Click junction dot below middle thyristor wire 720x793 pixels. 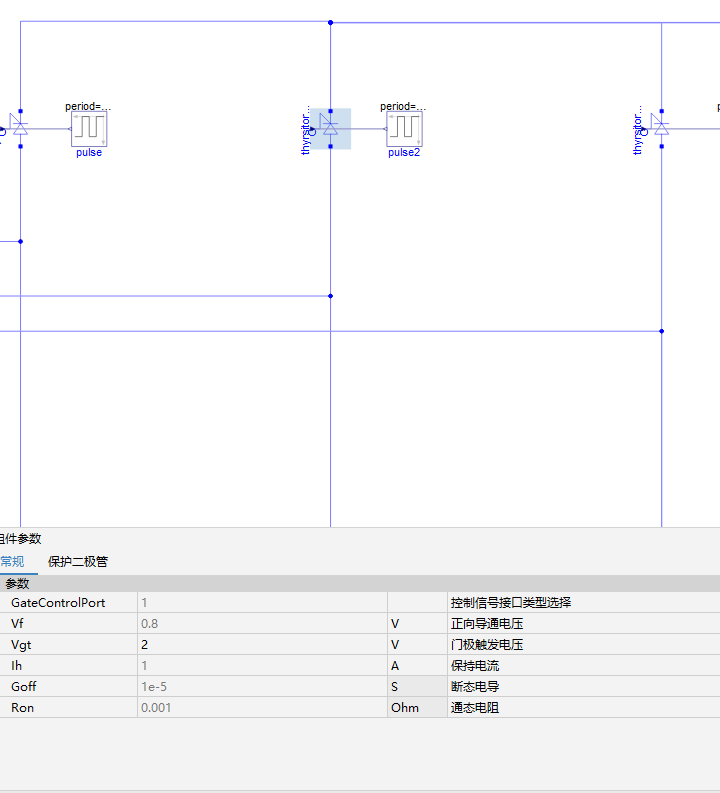click(x=331, y=296)
